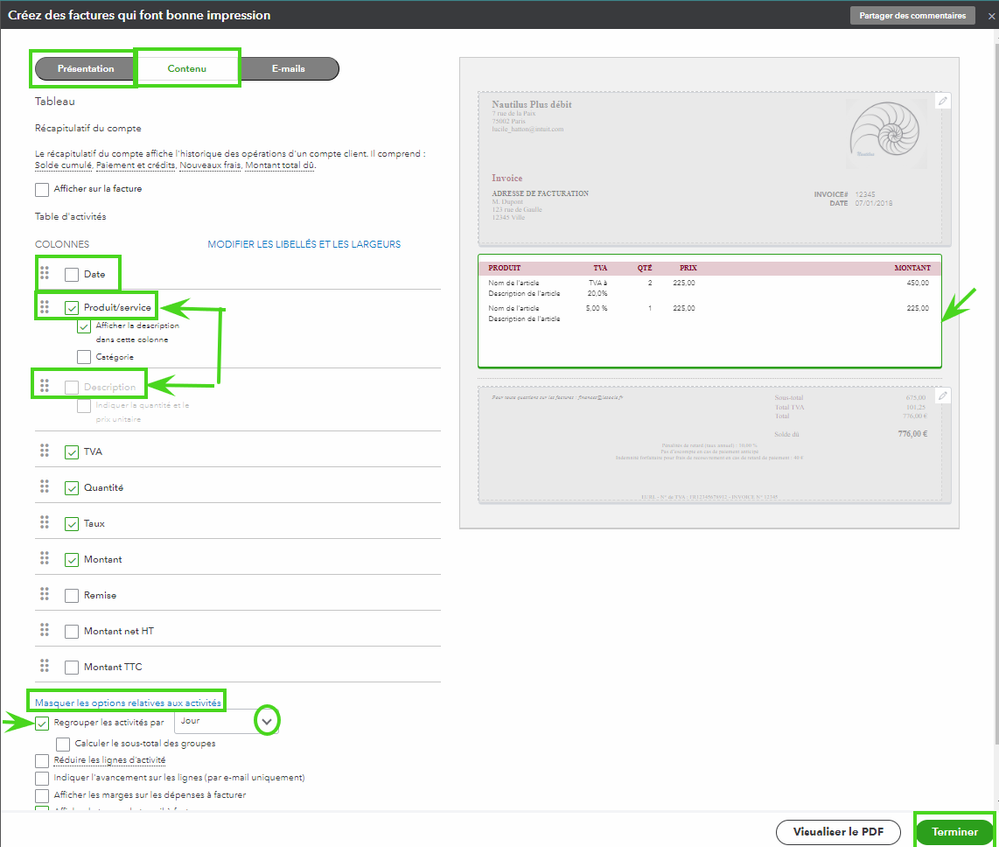
Task: Select the invoice footer totals section
Action: click(x=714, y=444)
